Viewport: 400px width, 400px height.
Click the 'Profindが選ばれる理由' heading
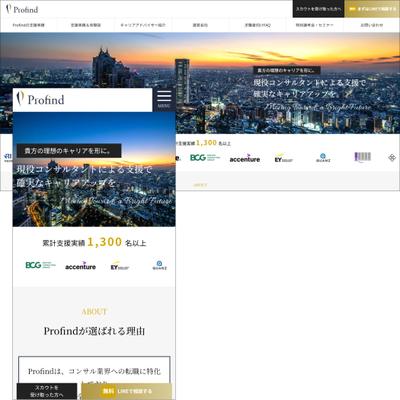coord(94,331)
